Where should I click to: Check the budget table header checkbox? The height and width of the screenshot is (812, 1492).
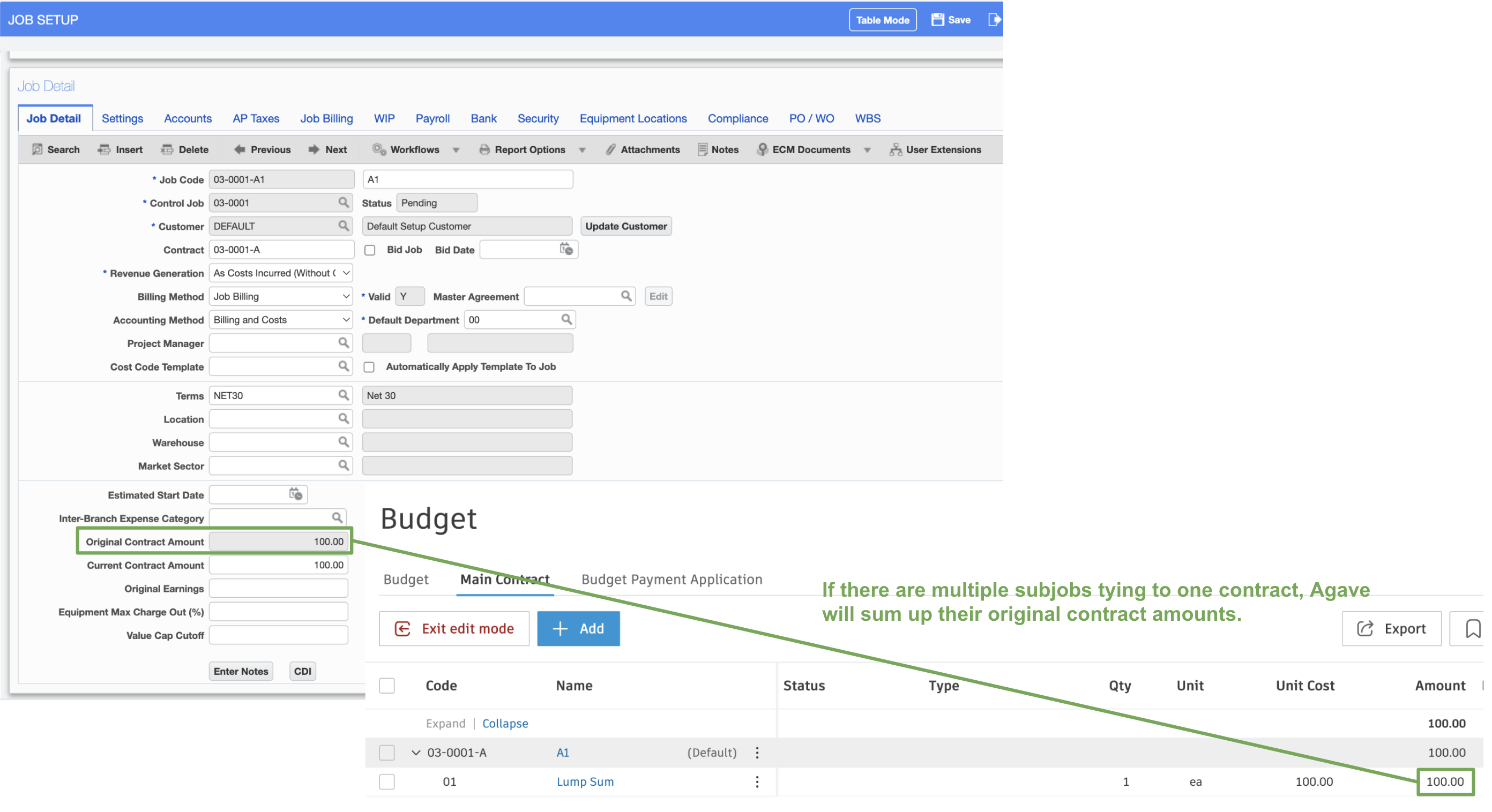pos(387,685)
